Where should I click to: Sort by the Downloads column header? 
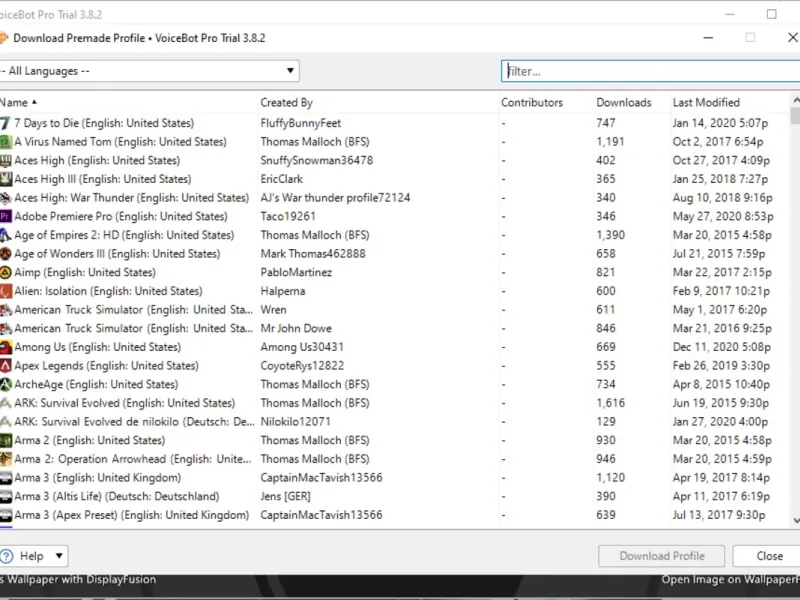click(x=623, y=103)
